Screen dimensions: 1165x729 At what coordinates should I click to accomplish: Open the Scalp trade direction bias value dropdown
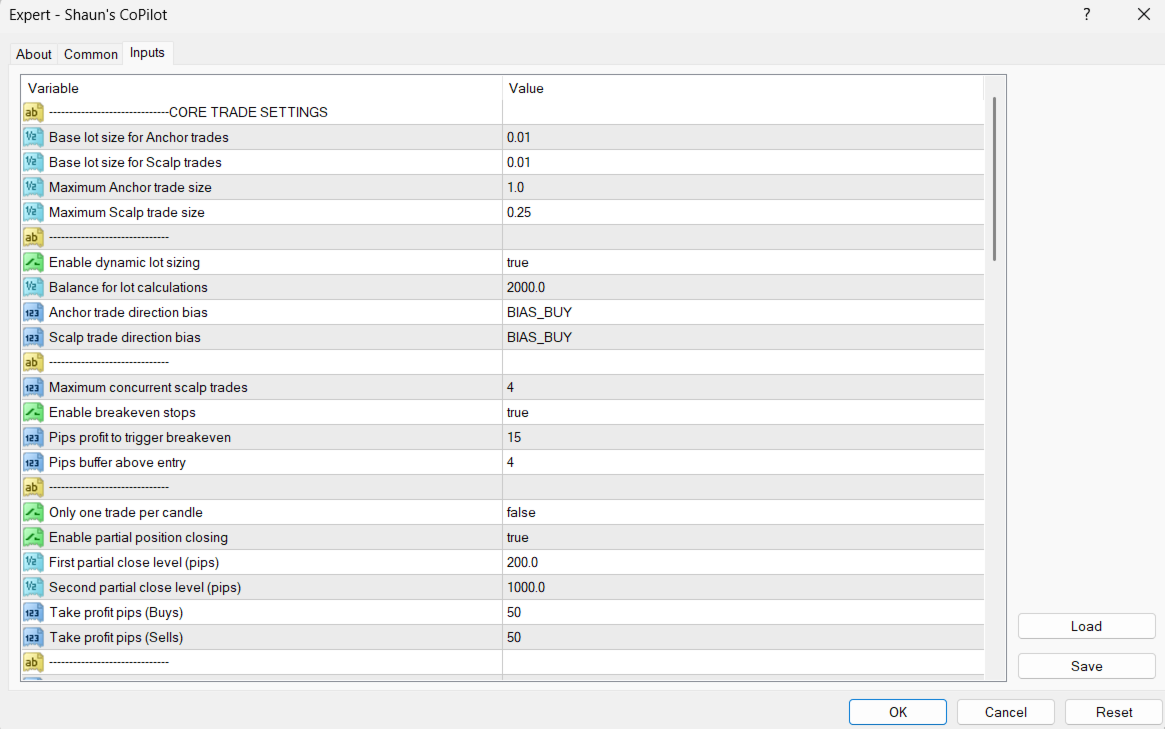(743, 337)
